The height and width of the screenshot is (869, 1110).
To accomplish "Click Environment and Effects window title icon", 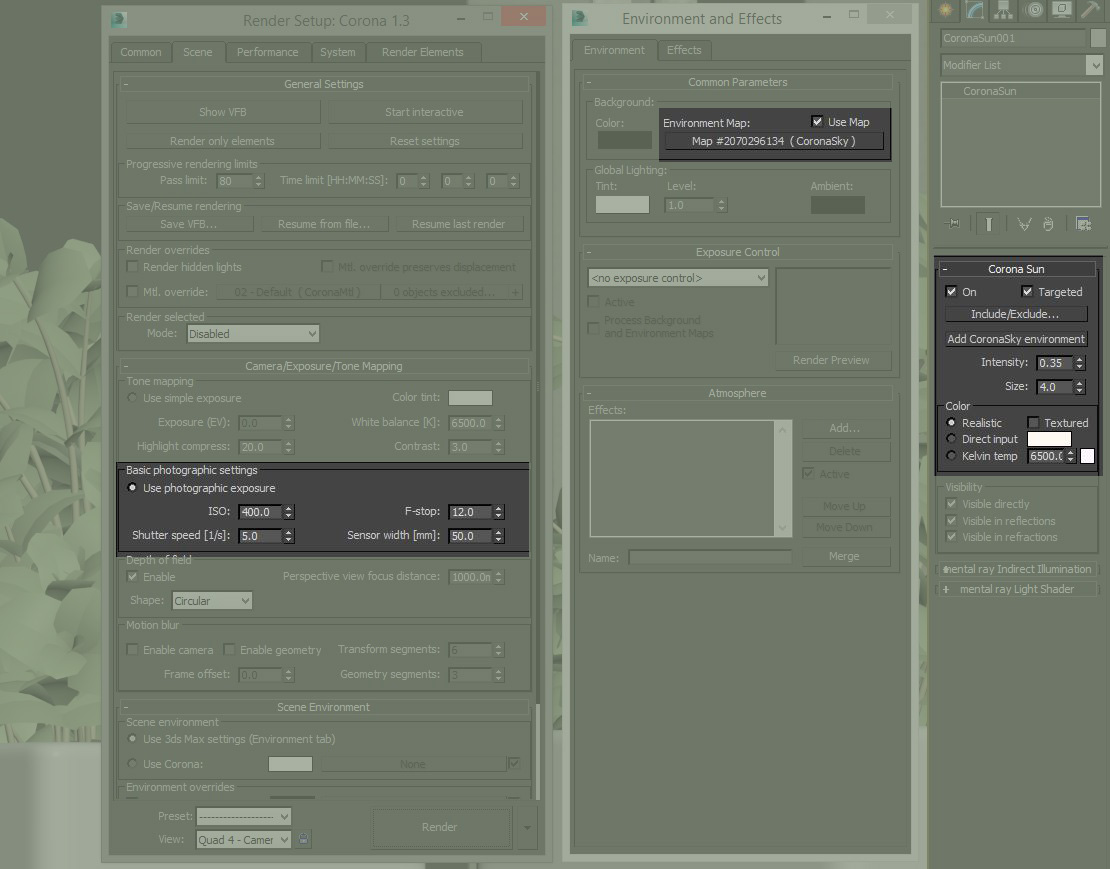I will tap(579, 18).
